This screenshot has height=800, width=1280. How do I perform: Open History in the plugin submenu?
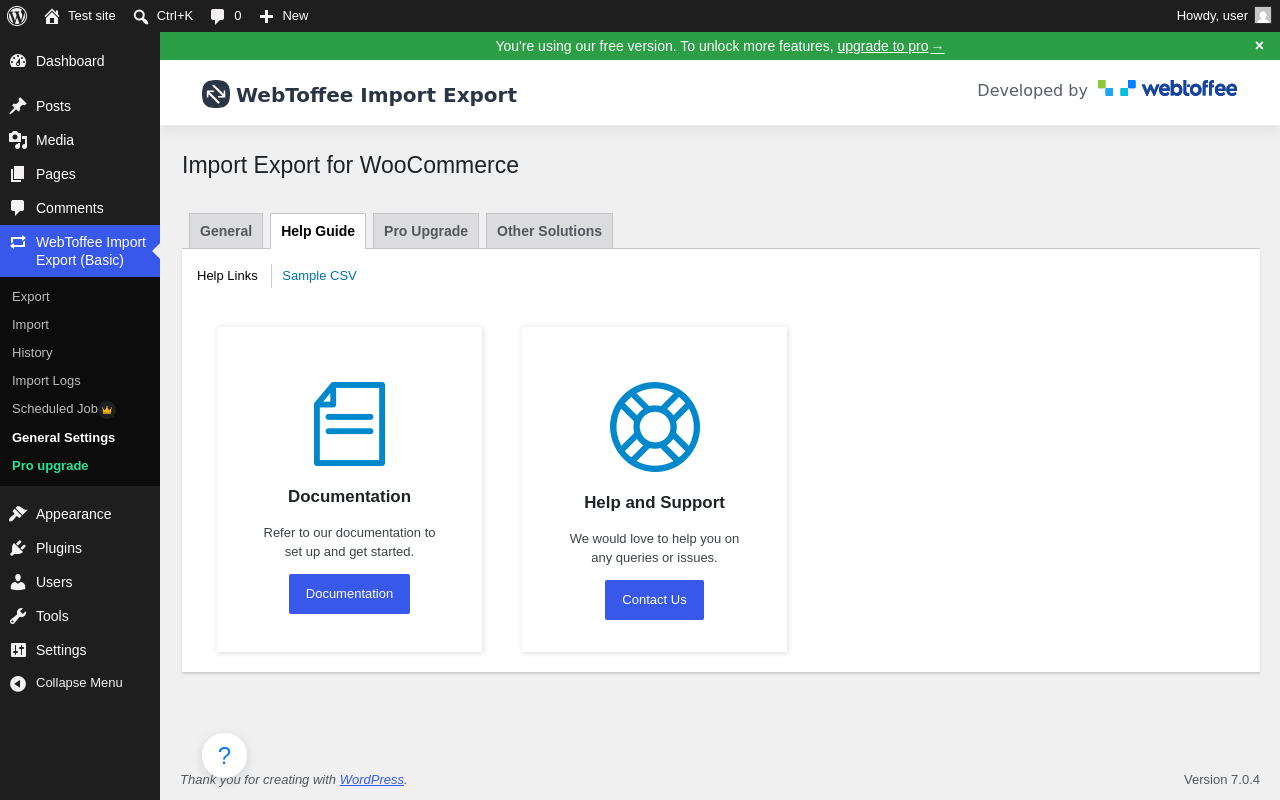coord(32,353)
